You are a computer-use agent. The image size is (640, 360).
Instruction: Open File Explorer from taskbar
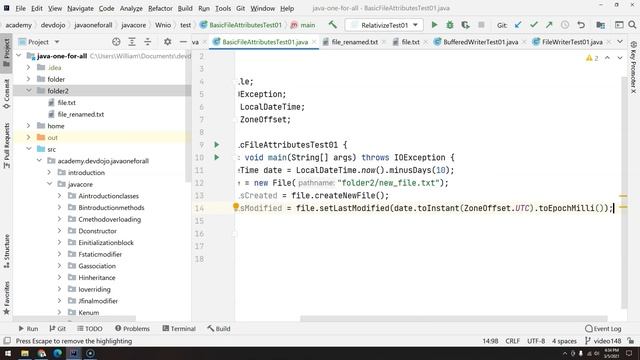point(25,353)
